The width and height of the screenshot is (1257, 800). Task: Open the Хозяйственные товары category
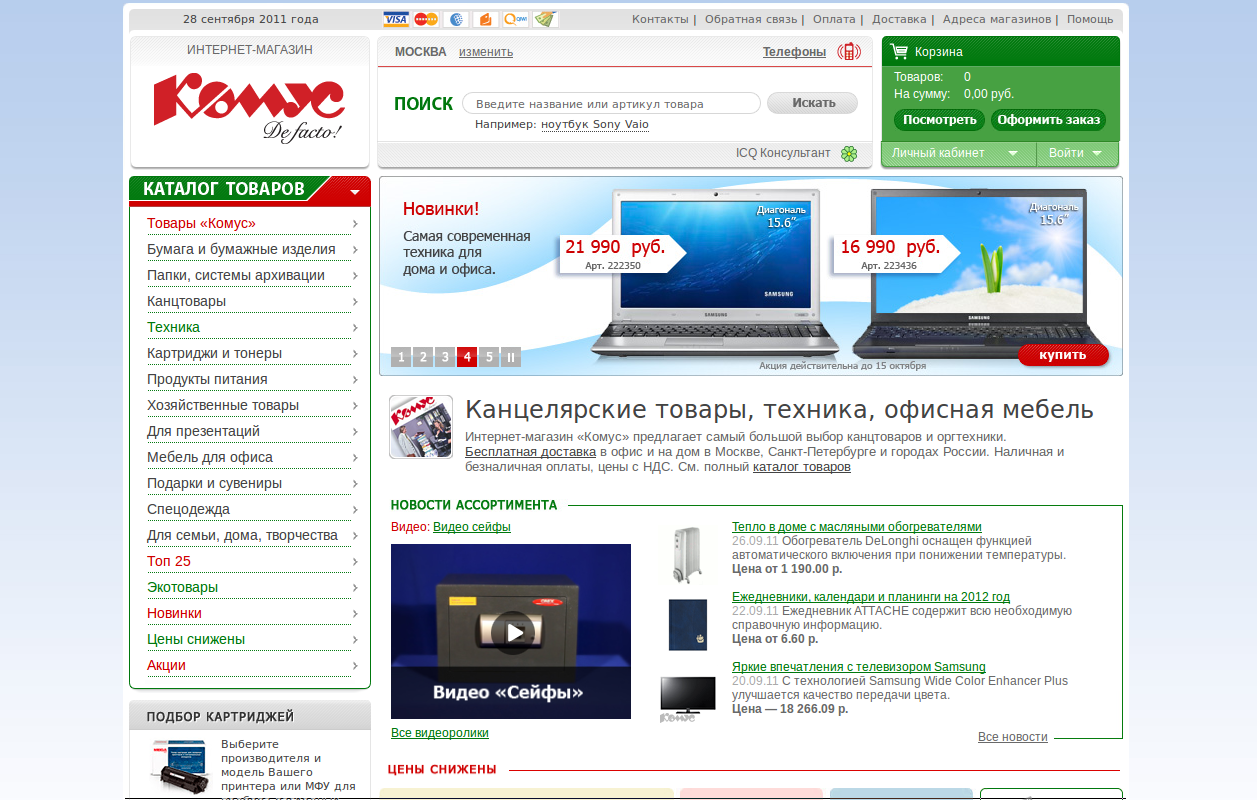(x=223, y=405)
